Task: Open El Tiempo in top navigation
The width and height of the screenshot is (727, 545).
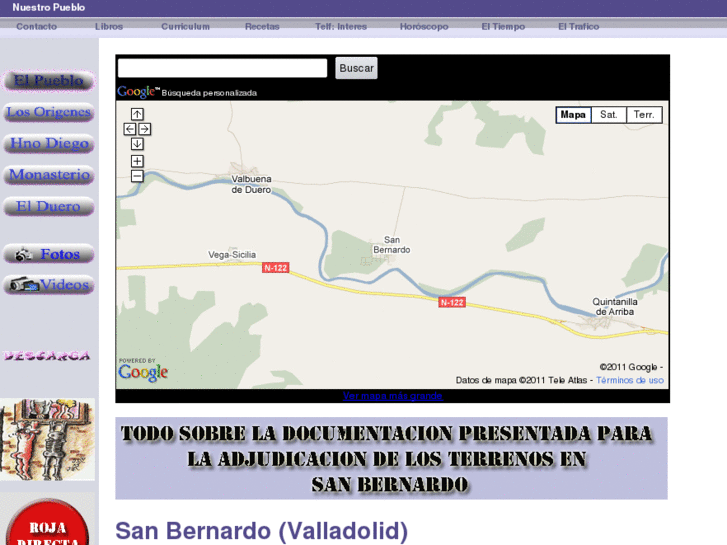Action: pyautogui.click(x=502, y=27)
